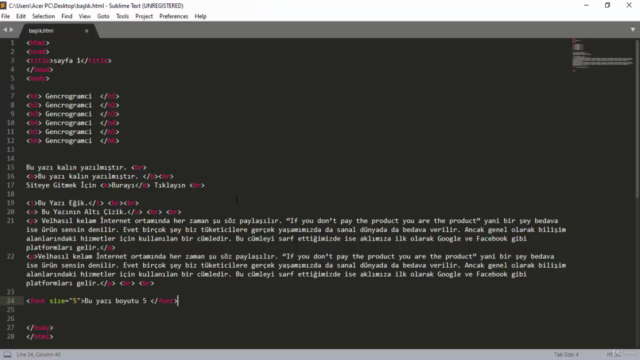Click the vertical scrollbar at the right edge

click(637, 118)
